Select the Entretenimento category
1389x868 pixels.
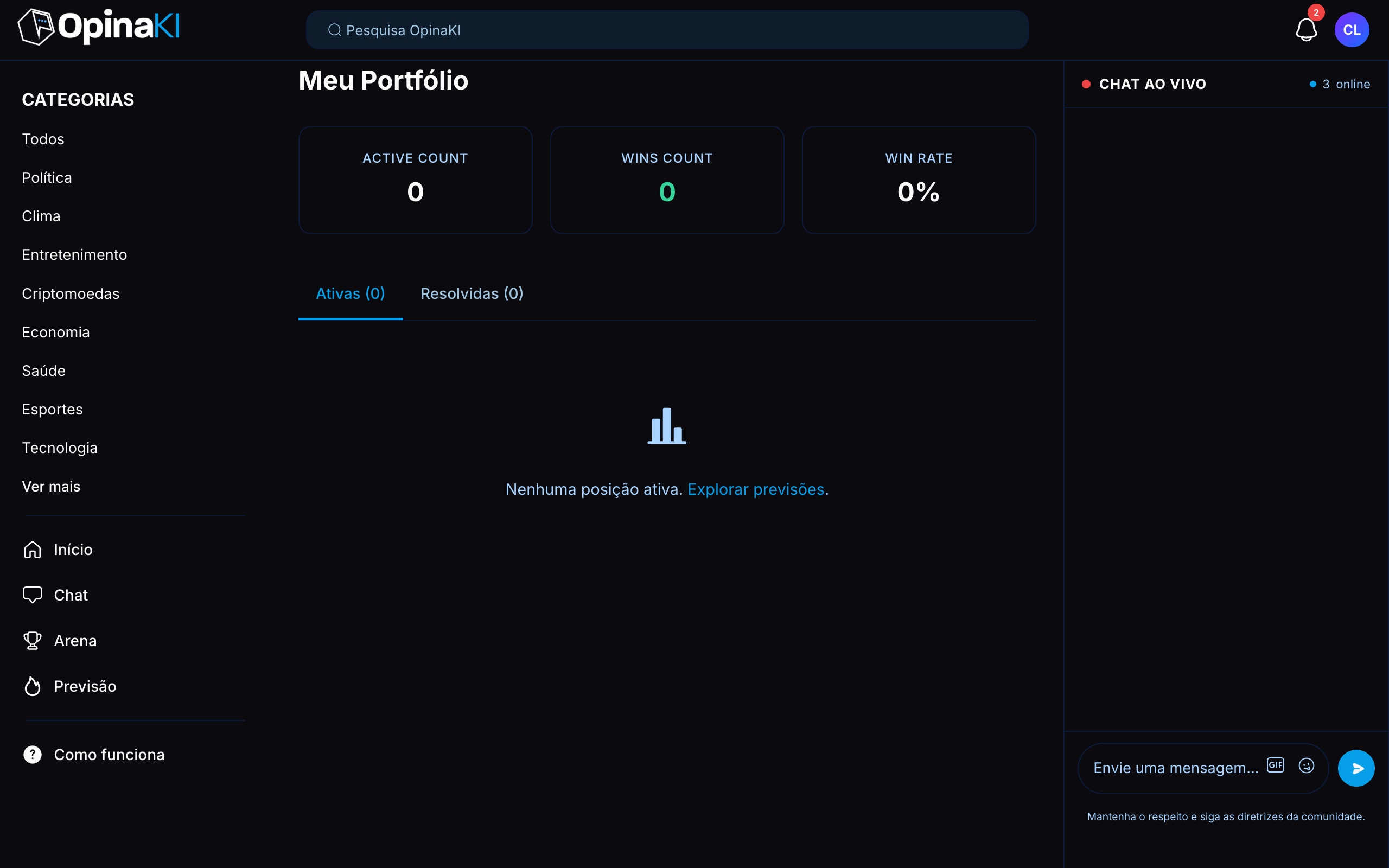75,254
